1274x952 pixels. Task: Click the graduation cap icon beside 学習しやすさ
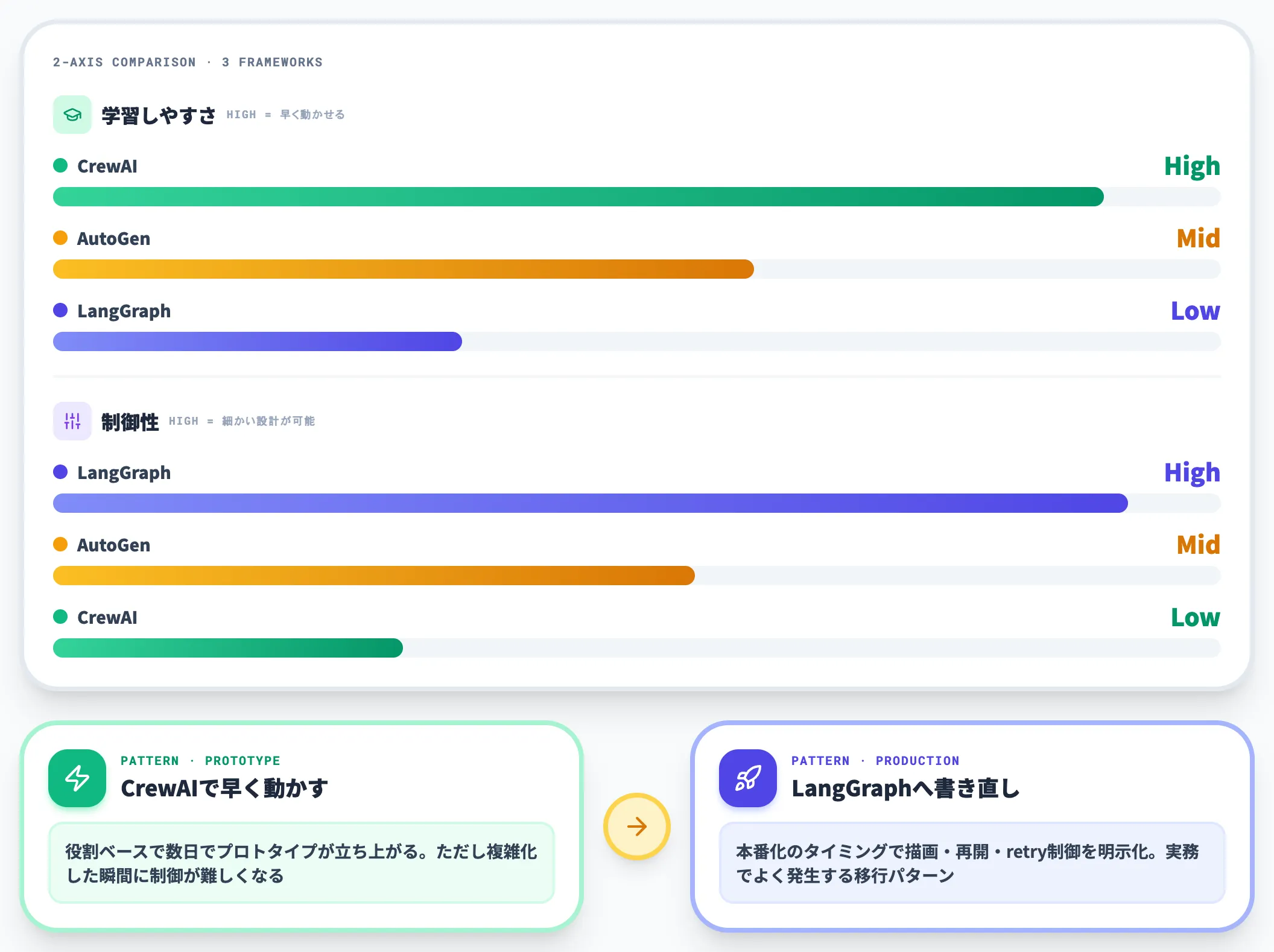point(72,115)
